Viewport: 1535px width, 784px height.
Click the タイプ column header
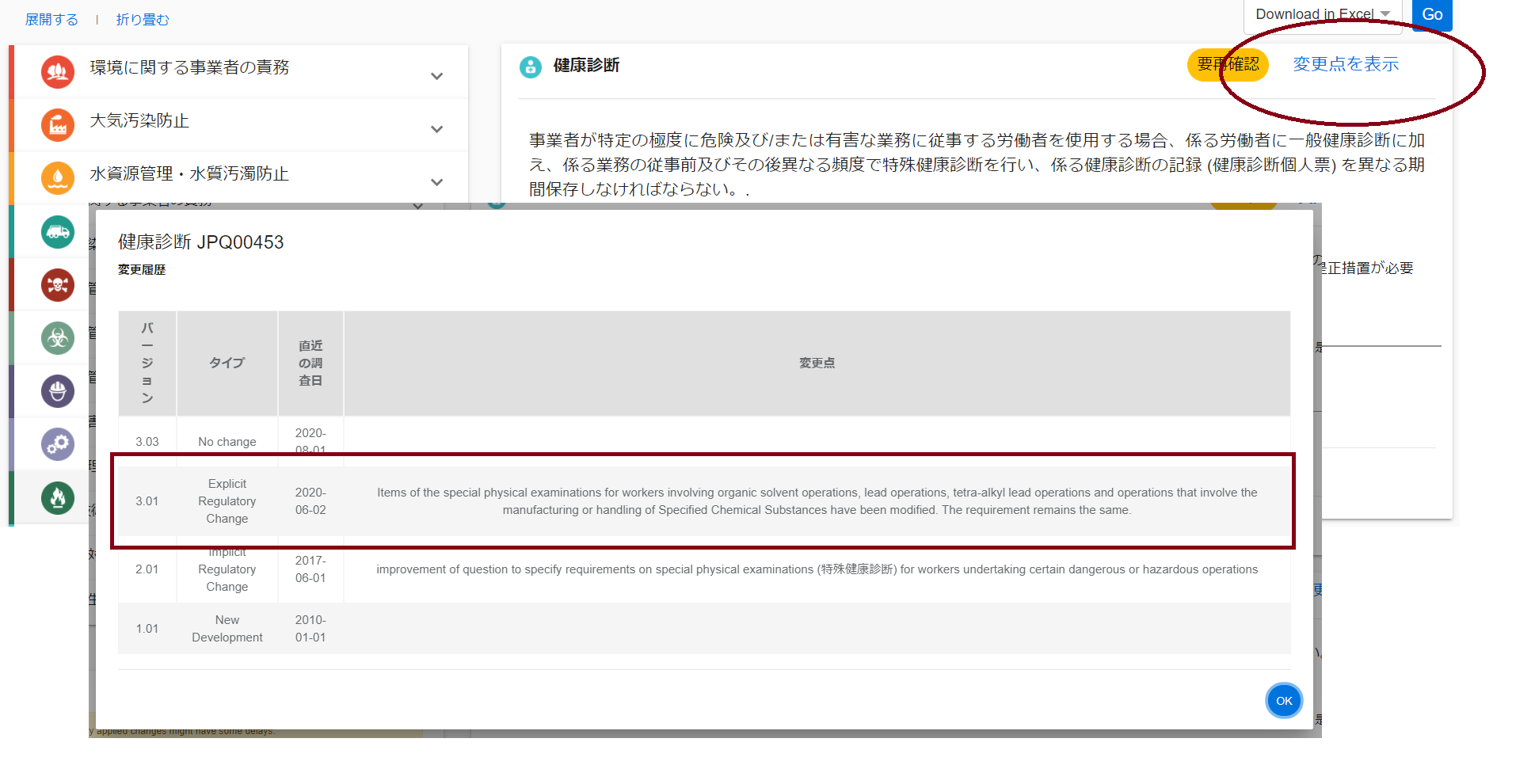pos(227,363)
